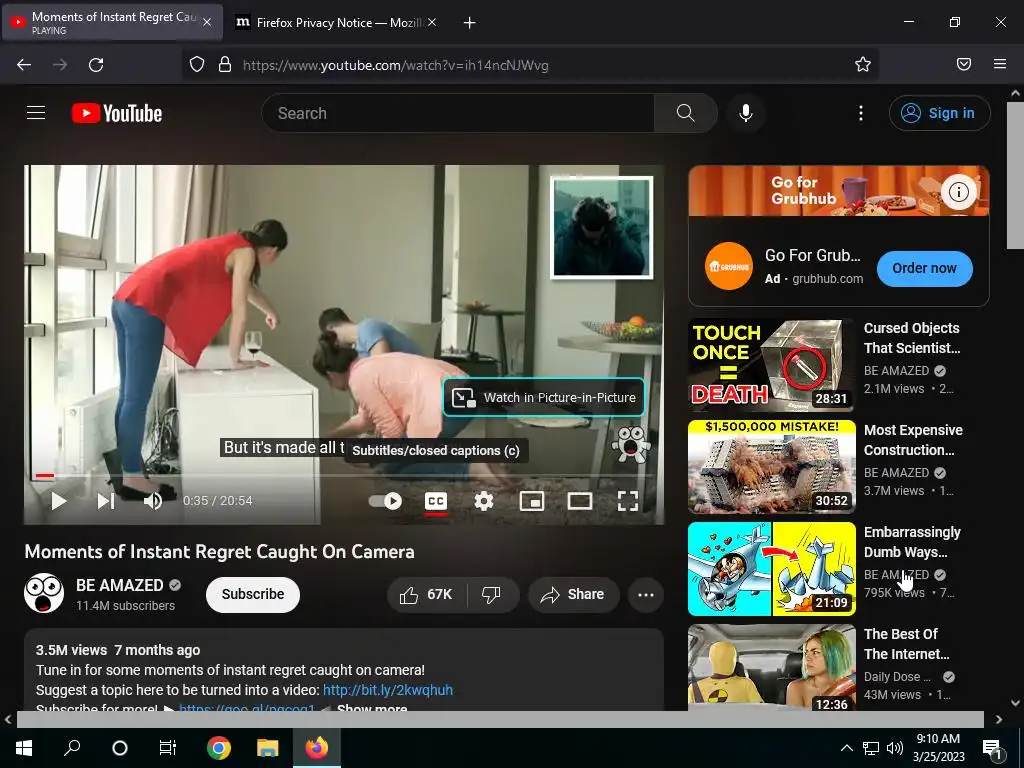Open more actions ellipsis menu

click(x=646, y=594)
